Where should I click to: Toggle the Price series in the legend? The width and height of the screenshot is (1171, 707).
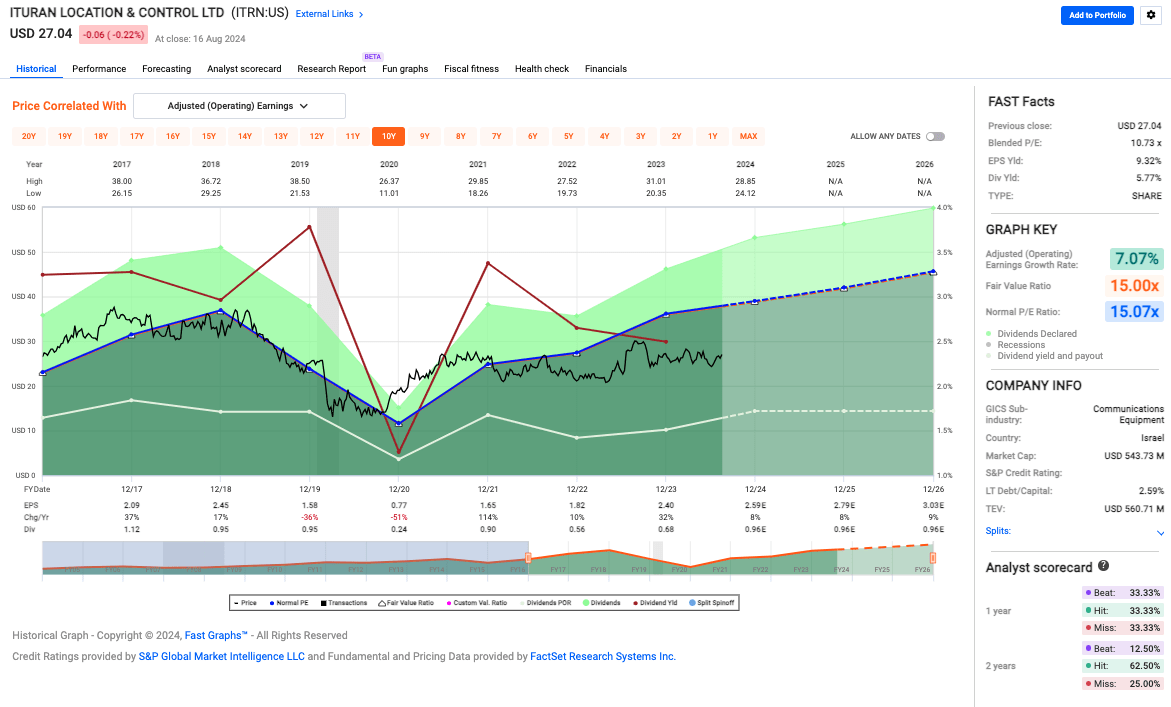[x=238, y=602]
